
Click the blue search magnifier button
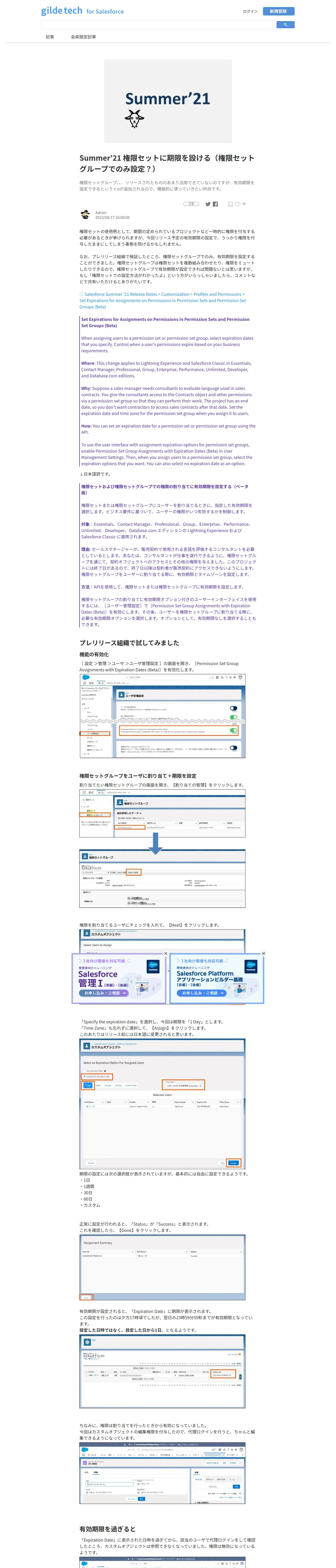point(285,25)
